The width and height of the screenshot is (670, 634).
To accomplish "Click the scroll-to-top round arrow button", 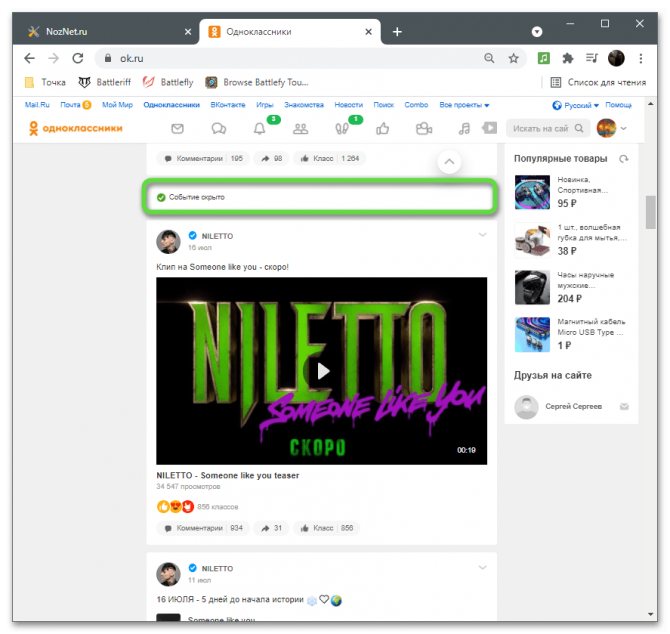I will (449, 162).
